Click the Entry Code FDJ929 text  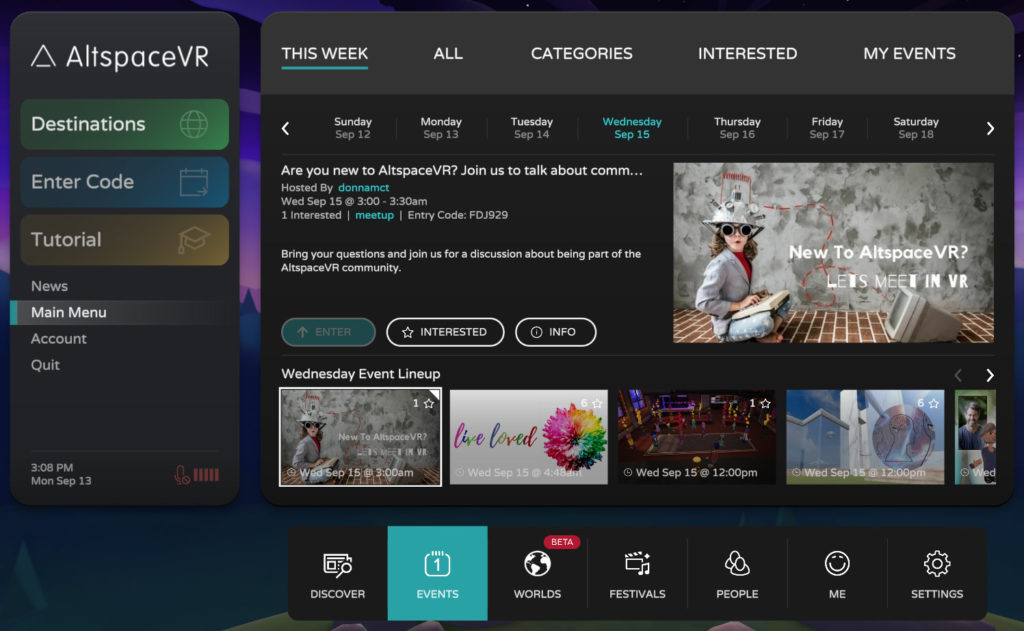[458, 215]
